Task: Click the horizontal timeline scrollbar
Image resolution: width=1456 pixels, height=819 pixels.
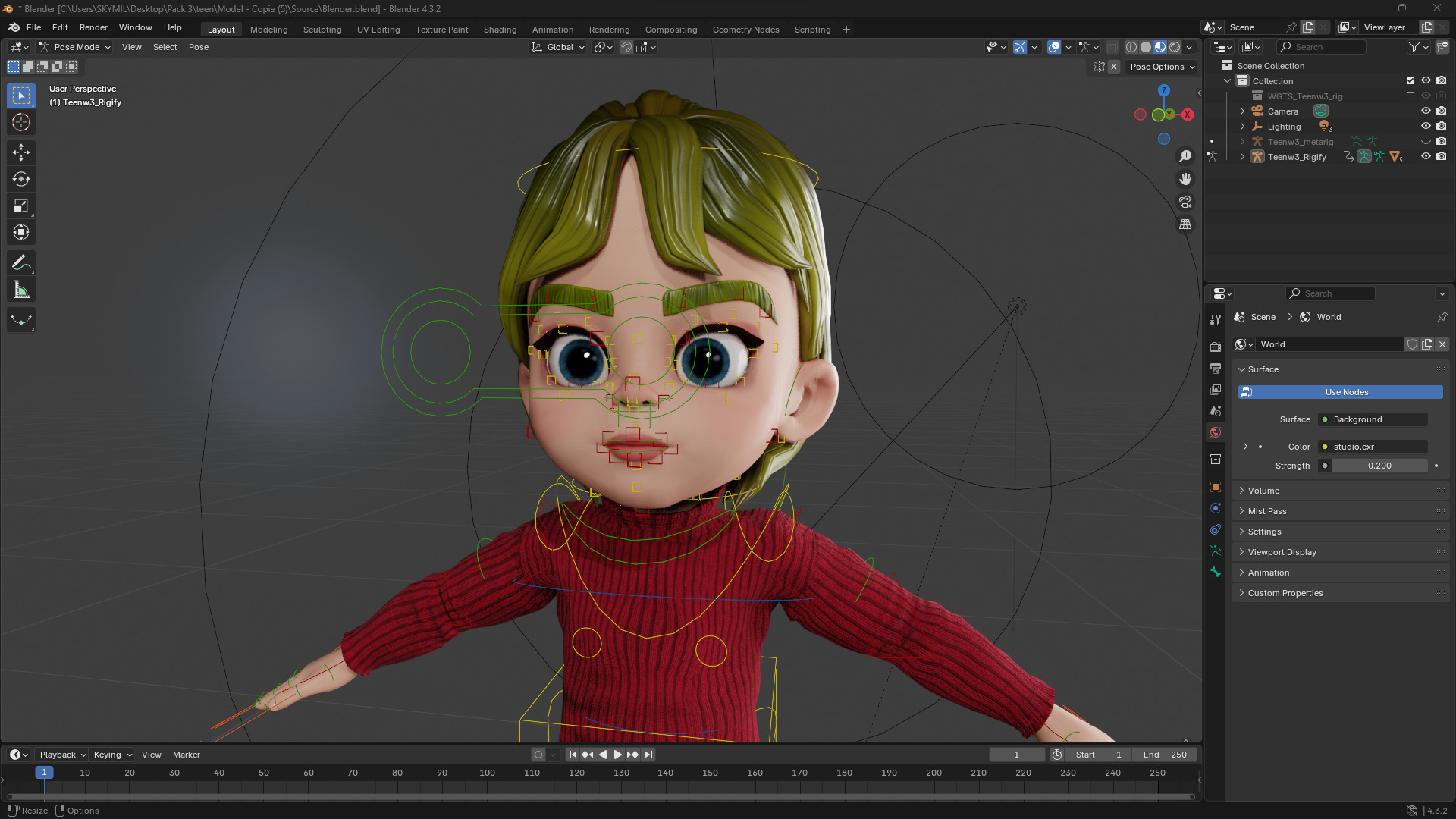Action: point(600,796)
